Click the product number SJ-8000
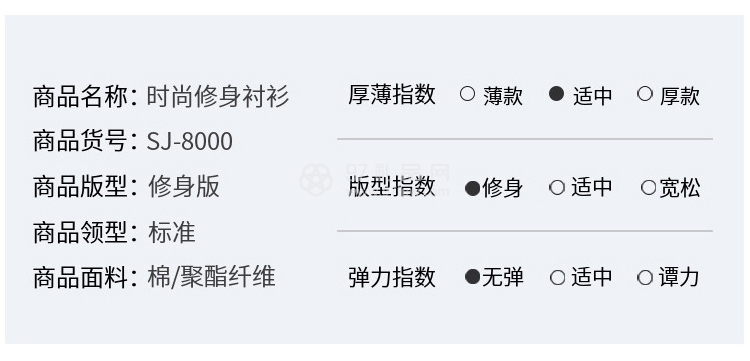 coord(189,142)
